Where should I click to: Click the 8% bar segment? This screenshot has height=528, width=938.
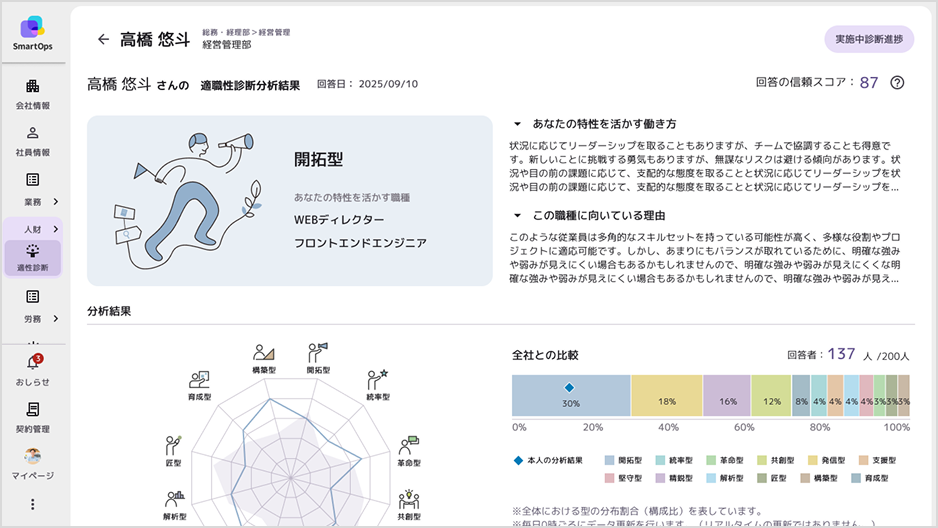(801, 395)
